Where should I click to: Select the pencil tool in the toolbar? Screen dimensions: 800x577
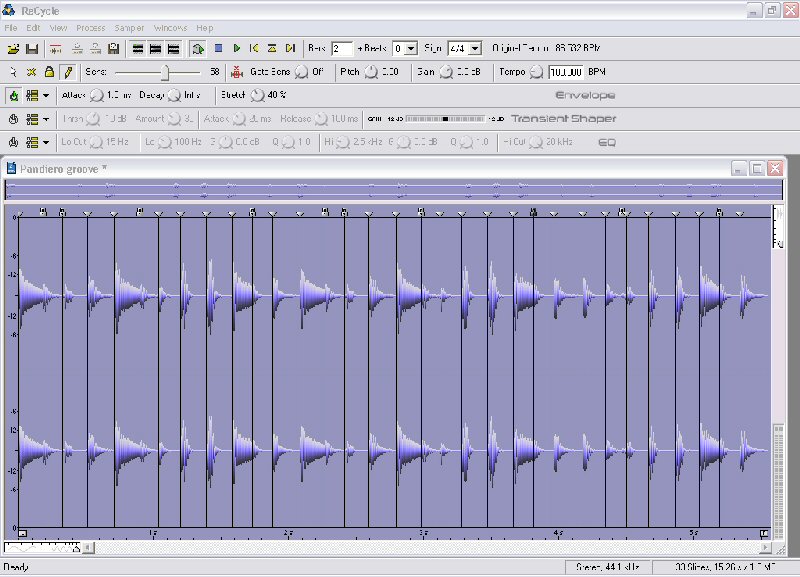coord(68,72)
